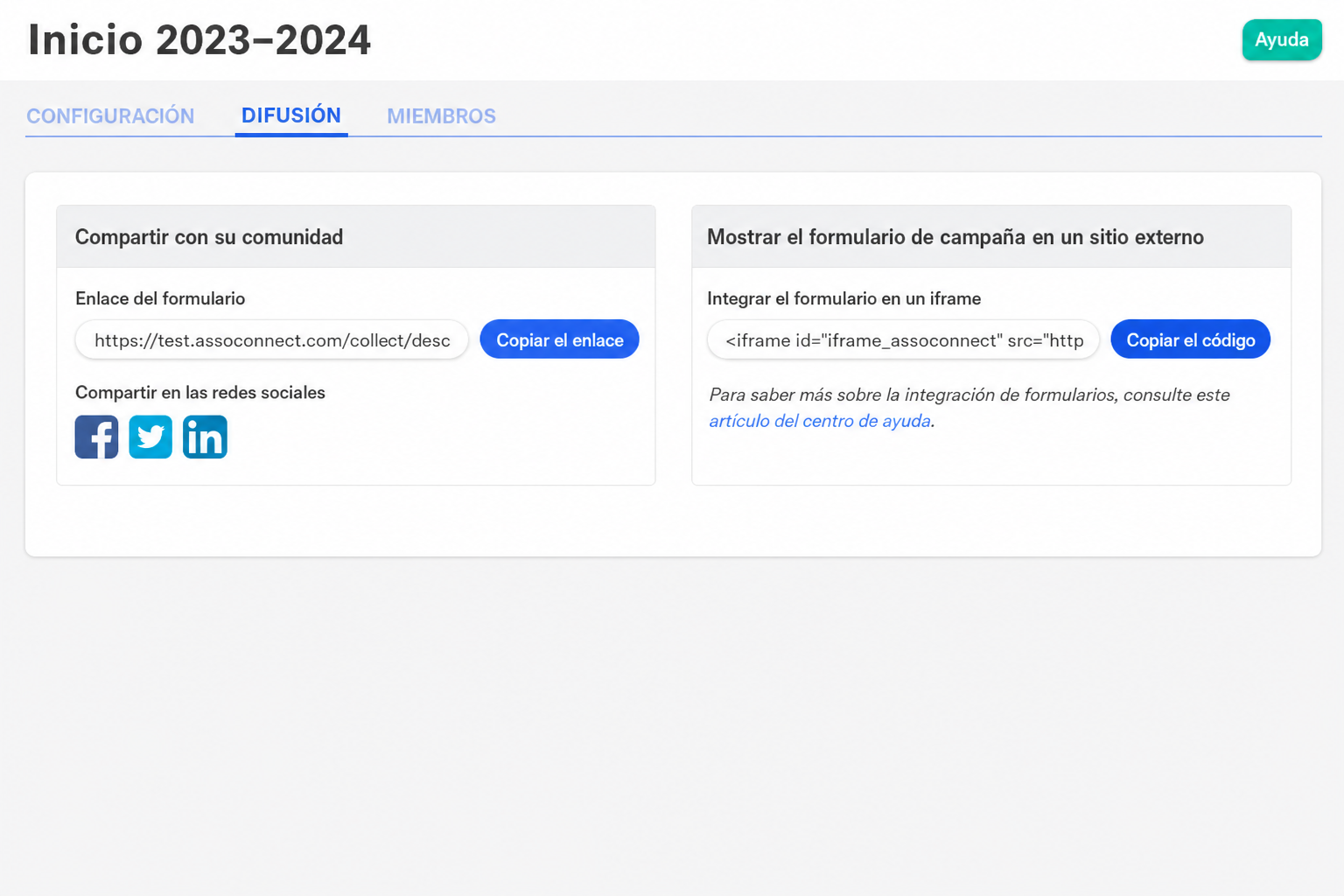Share the form on Twitter

click(x=150, y=437)
